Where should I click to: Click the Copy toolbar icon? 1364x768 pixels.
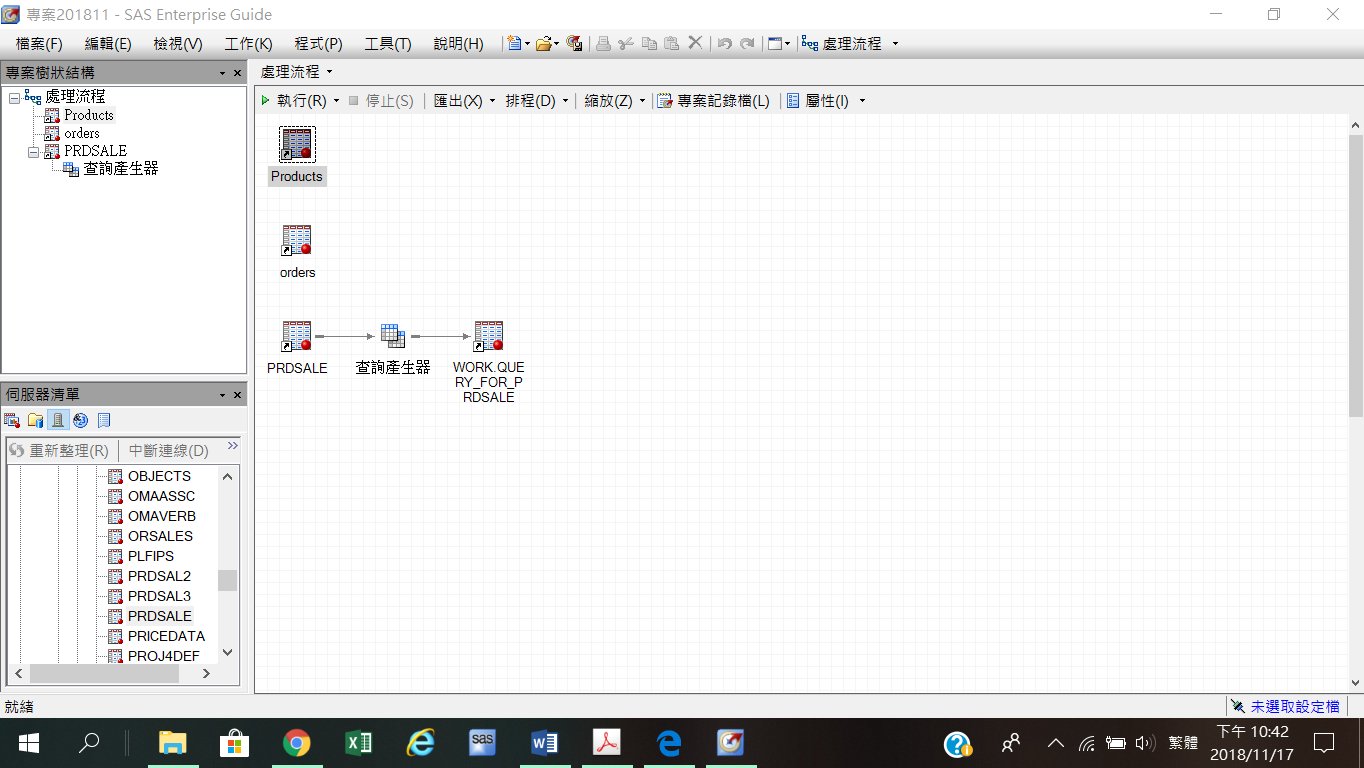pos(649,43)
